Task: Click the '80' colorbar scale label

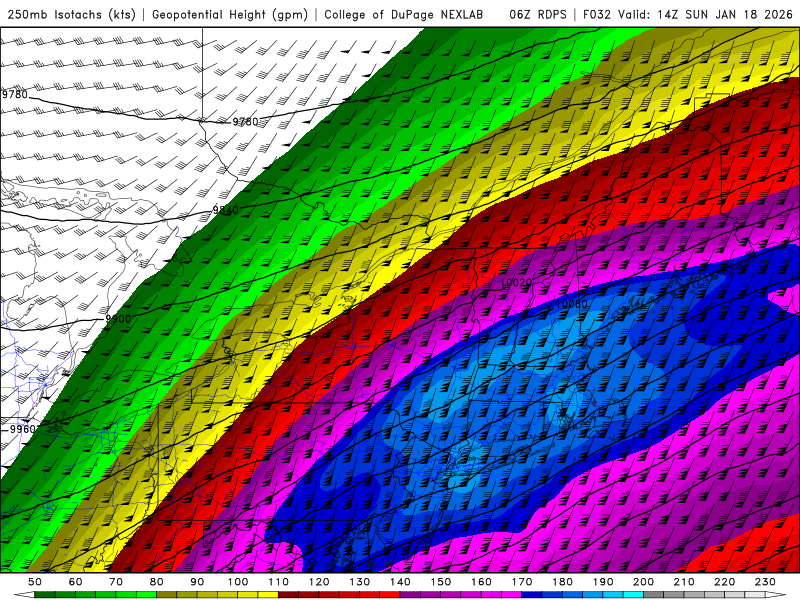Action: (x=156, y=582)
